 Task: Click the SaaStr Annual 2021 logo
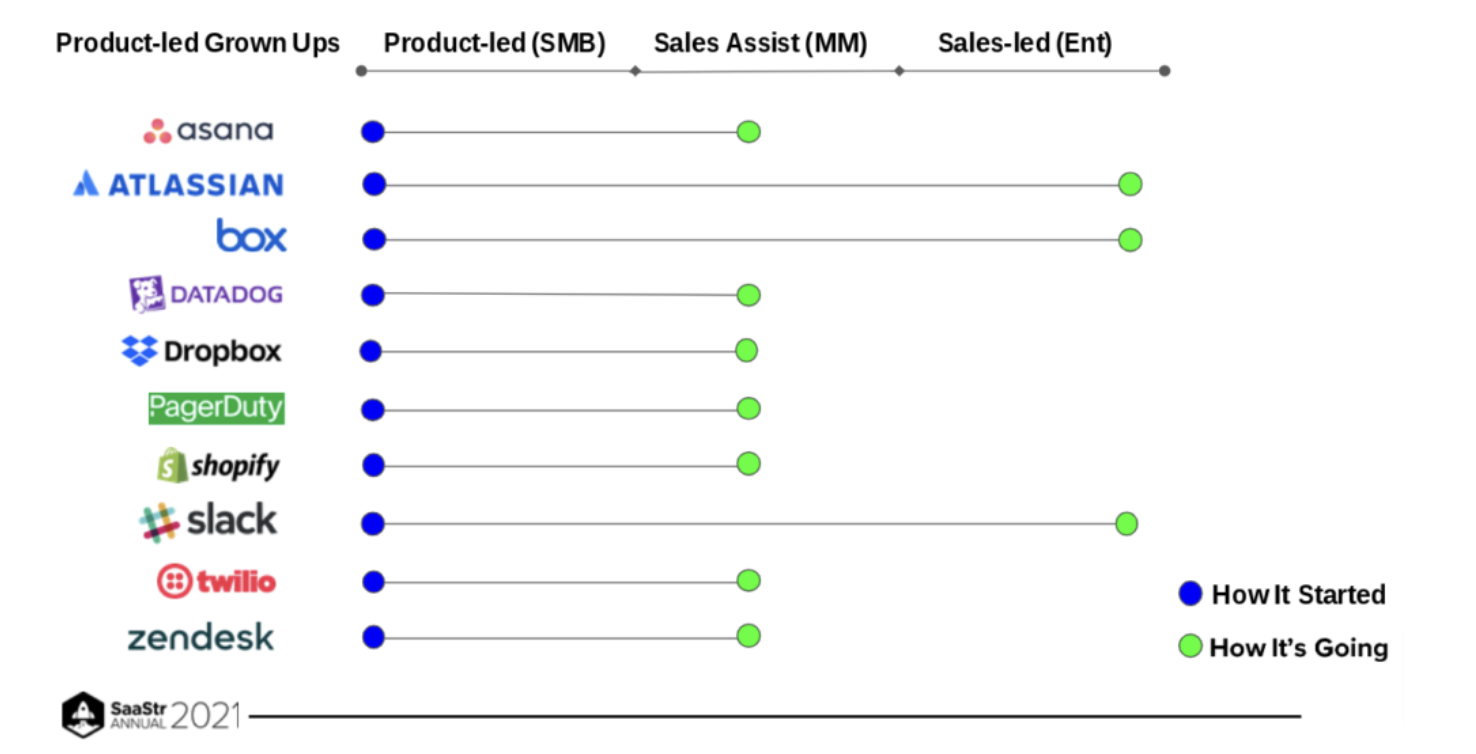tap(151, 713)
